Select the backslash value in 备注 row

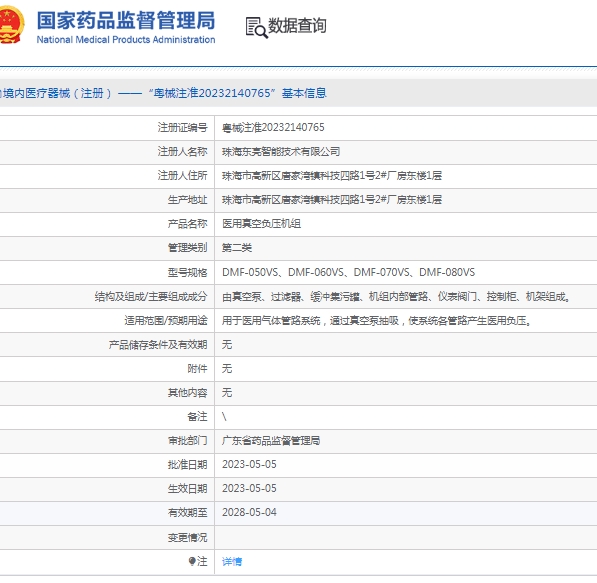point(224,417)
